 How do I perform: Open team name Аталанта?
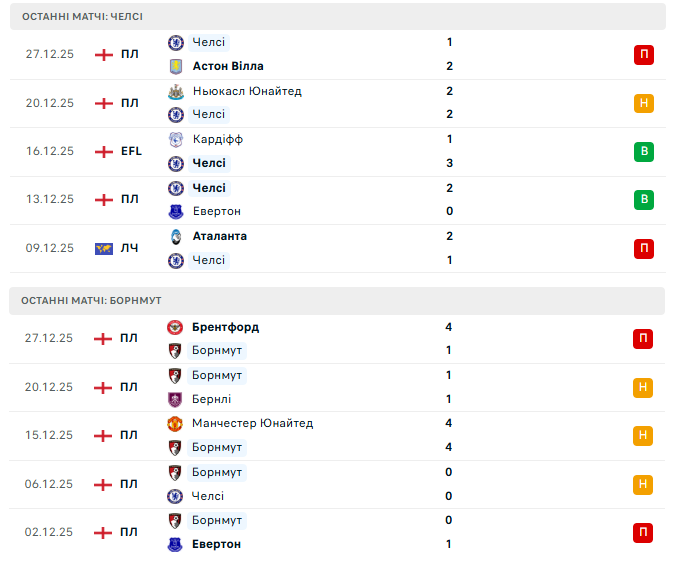tap(219, 236)
